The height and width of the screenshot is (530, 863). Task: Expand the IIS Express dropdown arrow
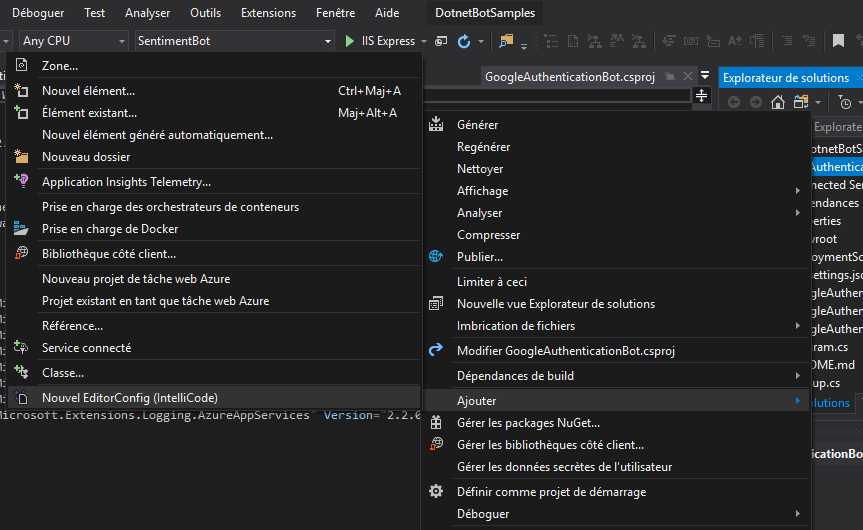pos(424,41)
